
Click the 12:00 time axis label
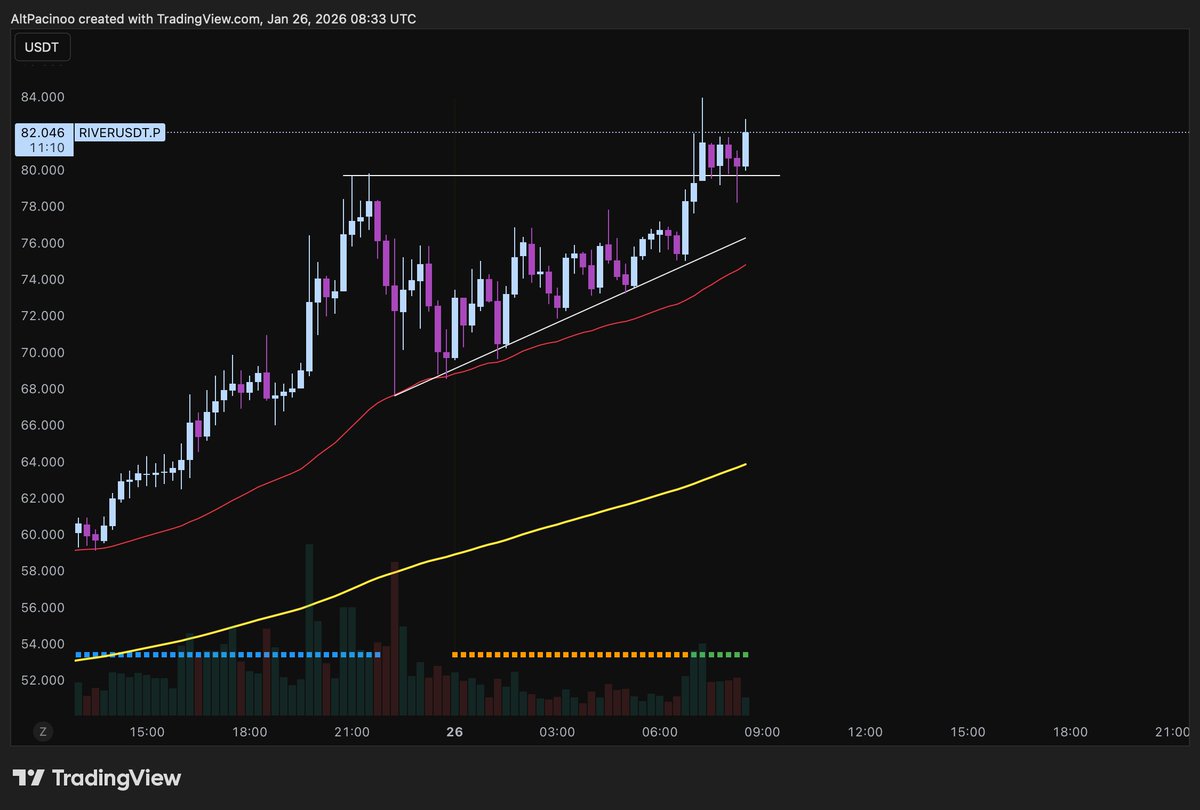click(x=864, y=732)
